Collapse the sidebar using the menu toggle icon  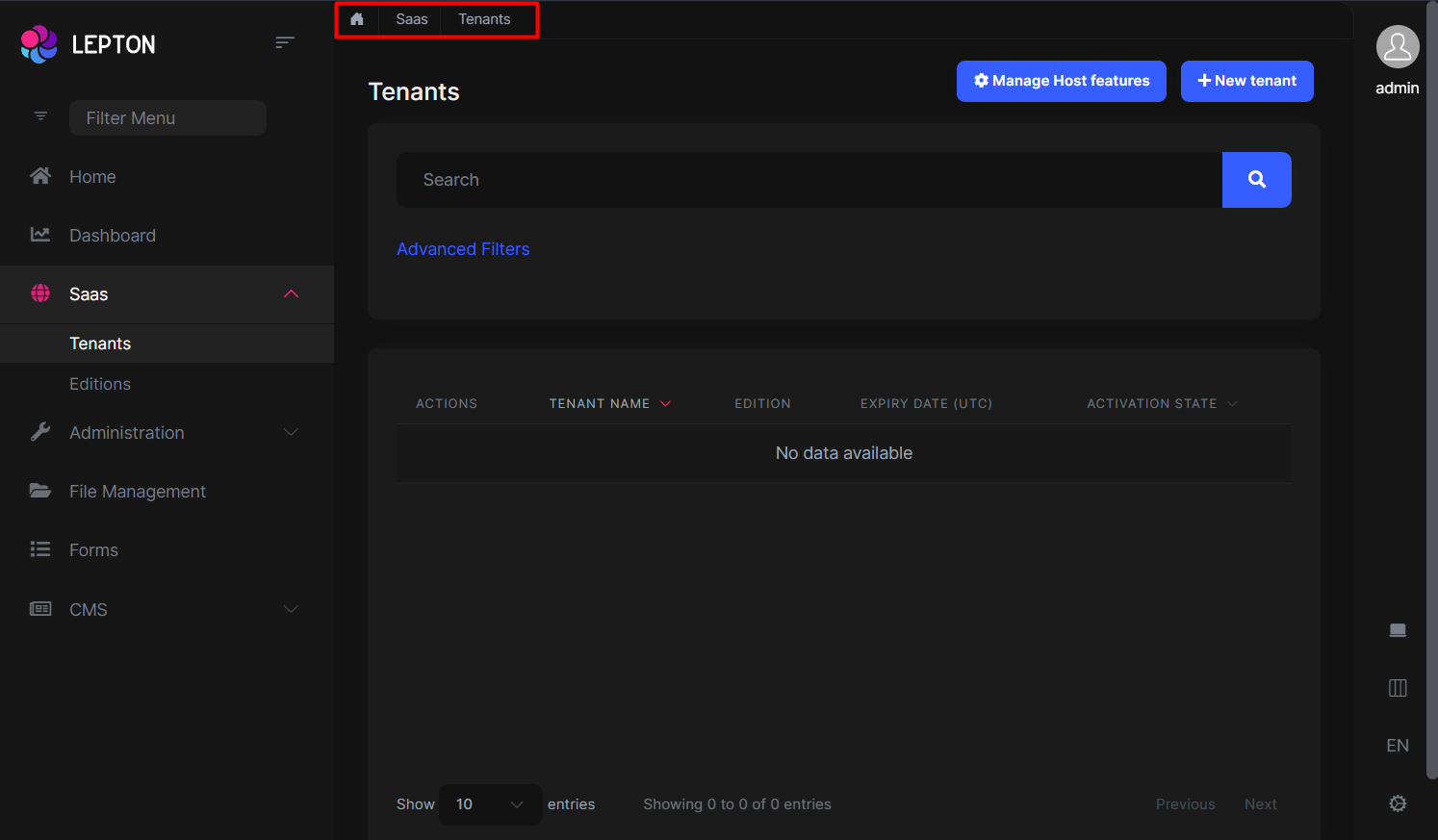tap(284, 42)
